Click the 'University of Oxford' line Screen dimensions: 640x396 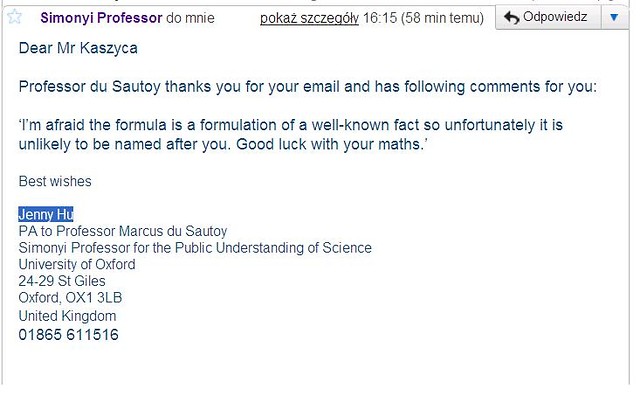[77, 264]
